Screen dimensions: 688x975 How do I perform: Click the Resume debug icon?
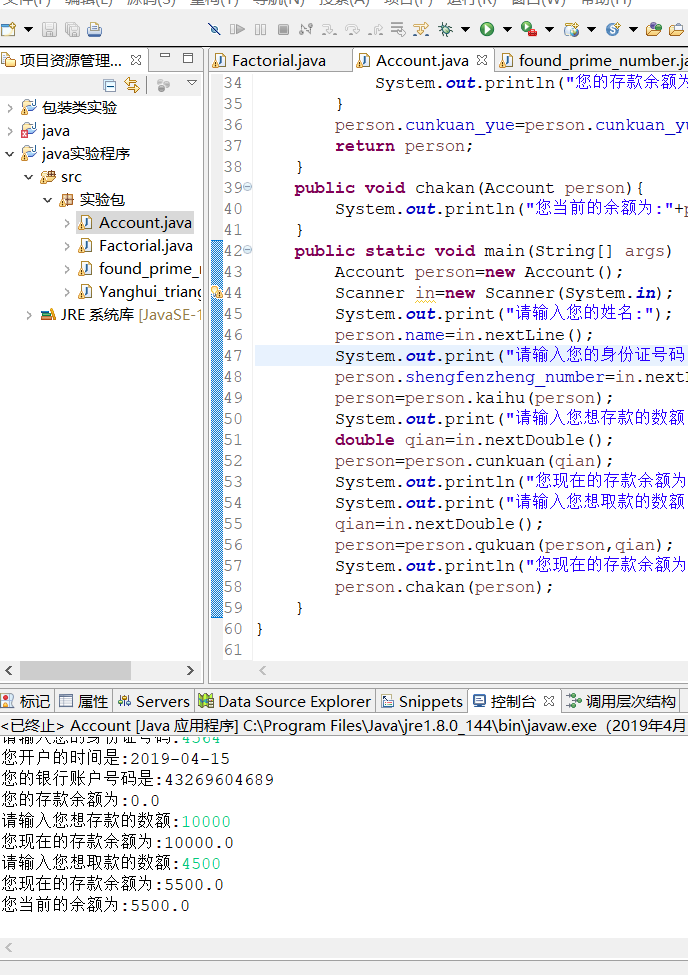(237, 29)
